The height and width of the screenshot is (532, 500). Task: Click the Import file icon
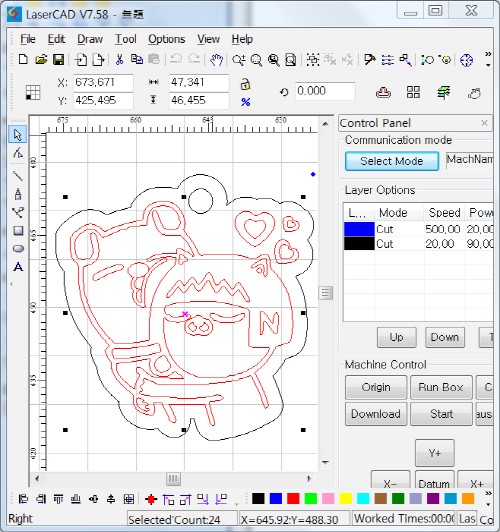coord(81,60)
